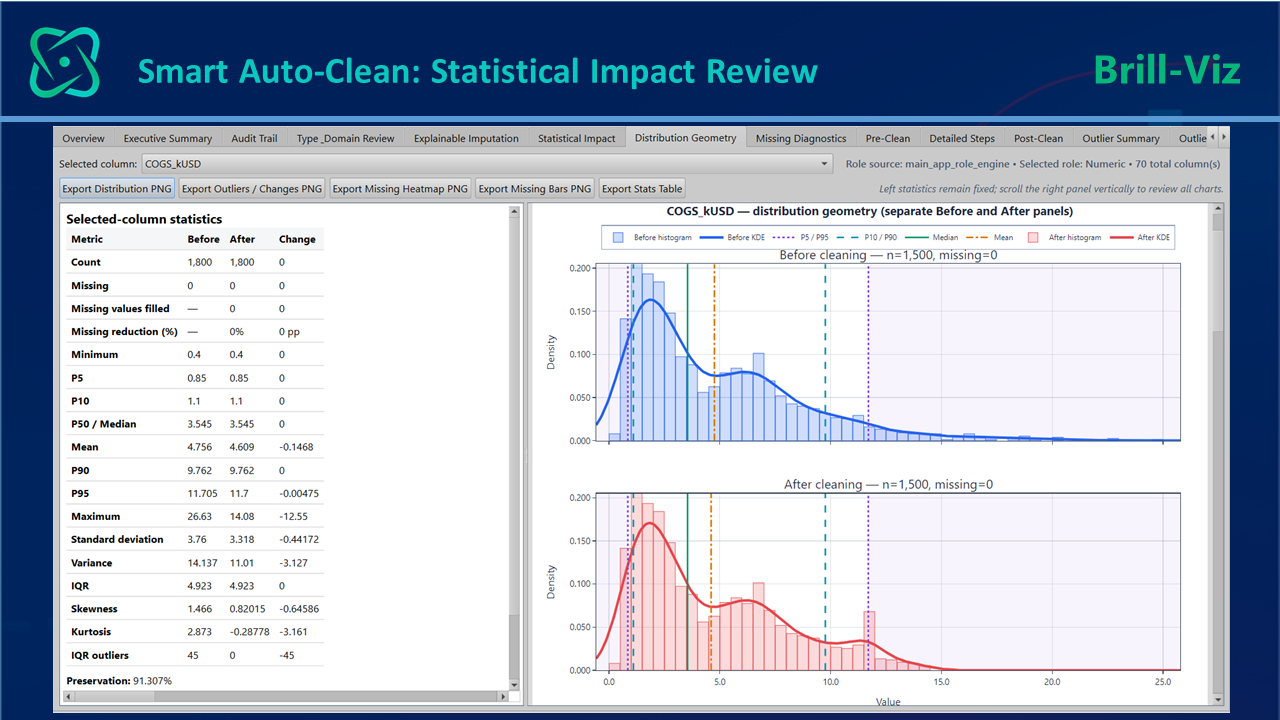1280x720 pixels.
Task: Select the Missing reduction (%) row
Action: 195,332
